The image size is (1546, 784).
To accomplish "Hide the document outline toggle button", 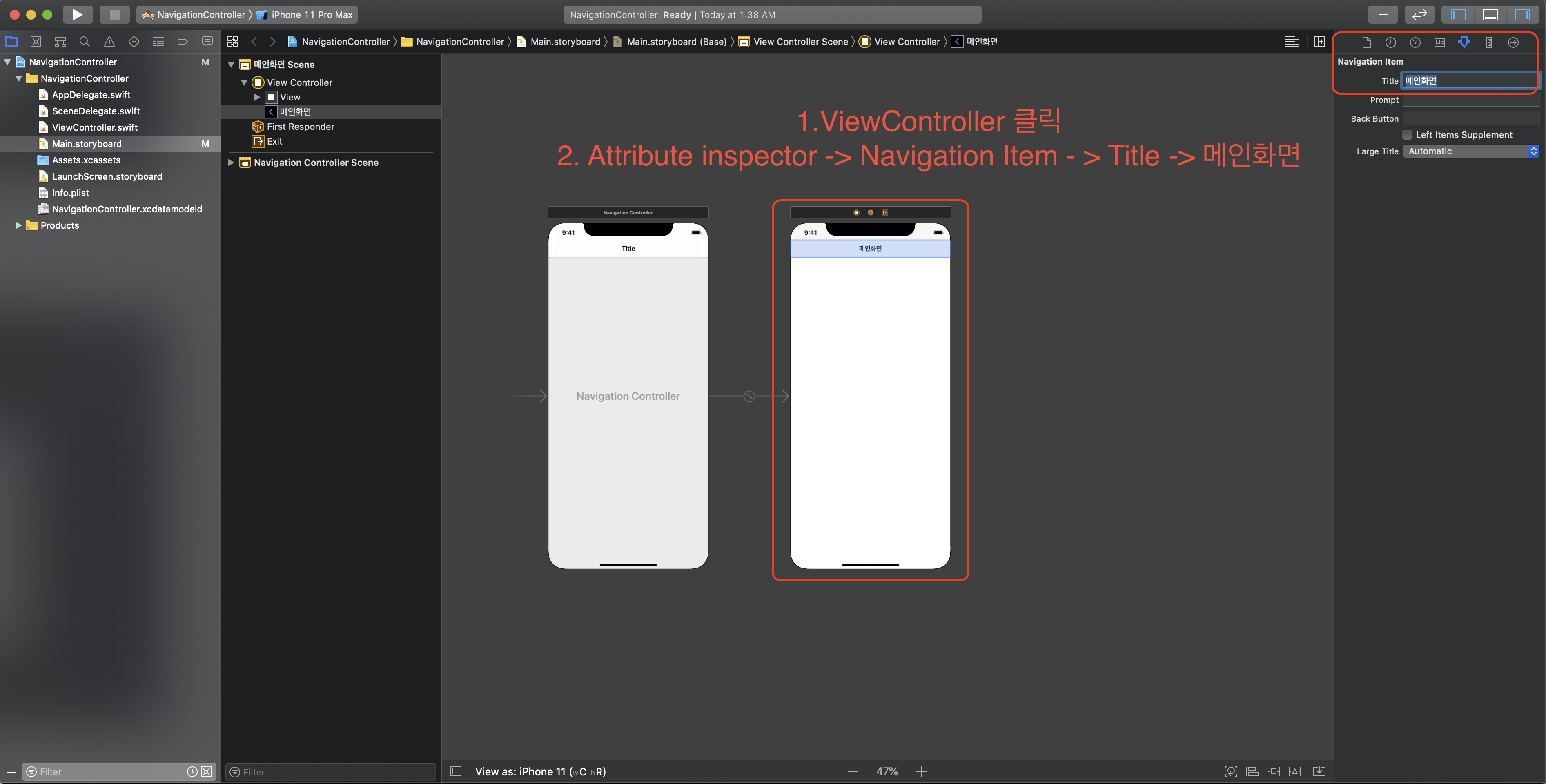I will pyautogui.click(x=456, y=771).
